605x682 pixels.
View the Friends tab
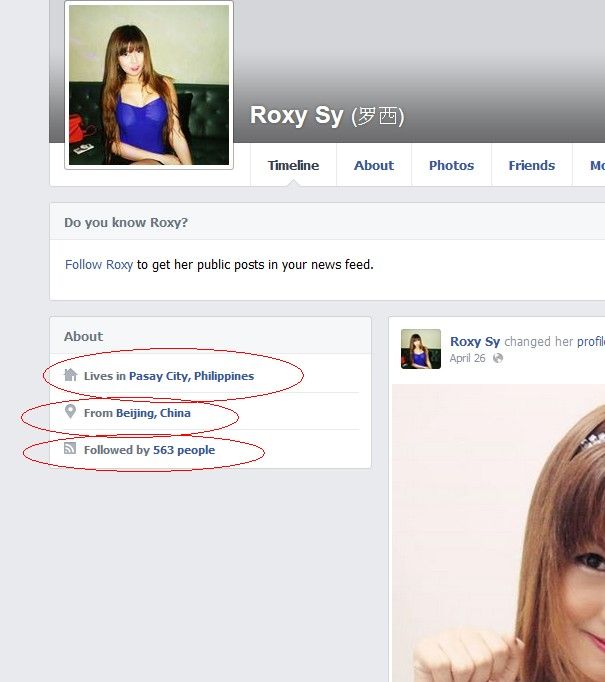(x=531, y=166)
